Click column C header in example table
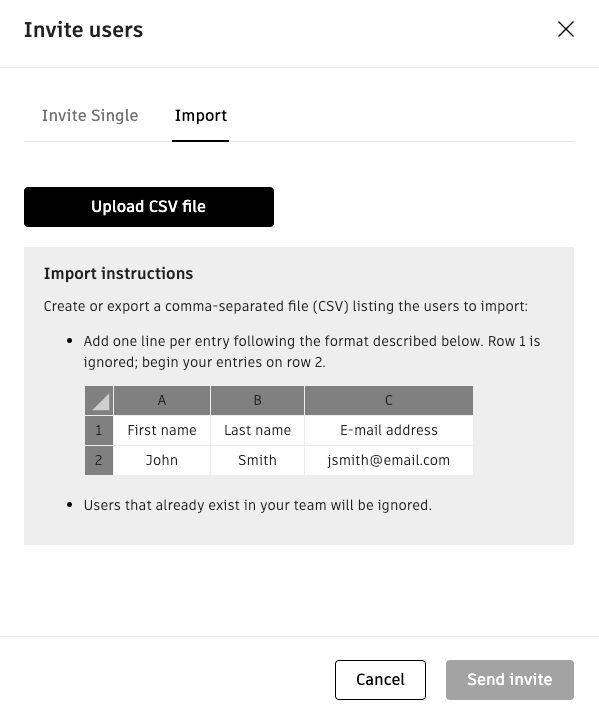 (389, 400)
